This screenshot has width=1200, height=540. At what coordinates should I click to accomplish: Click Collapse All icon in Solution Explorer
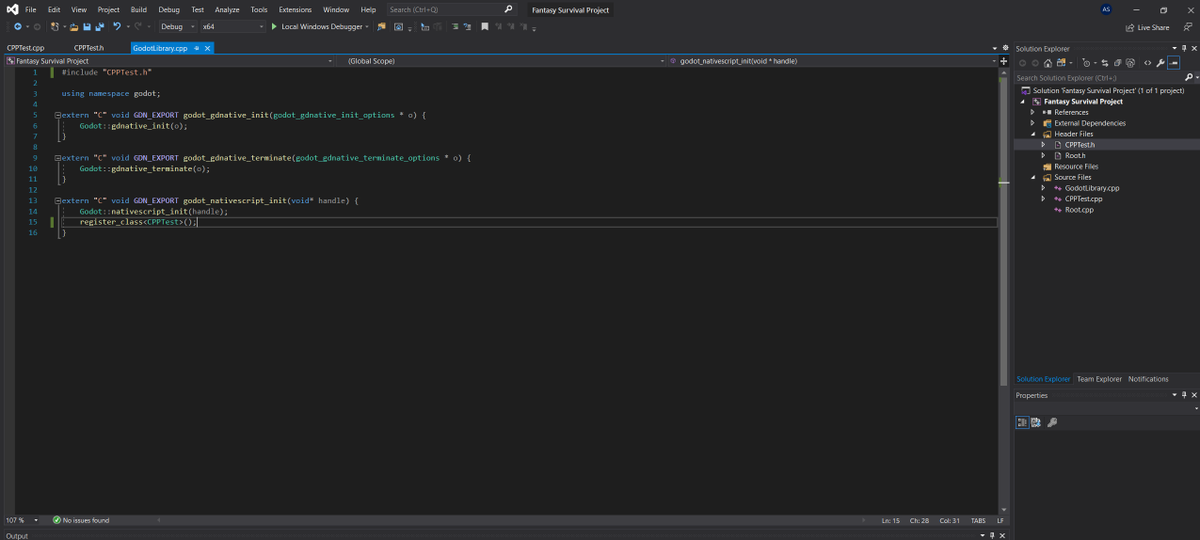pyautogui.click(x=1118, y=63)
